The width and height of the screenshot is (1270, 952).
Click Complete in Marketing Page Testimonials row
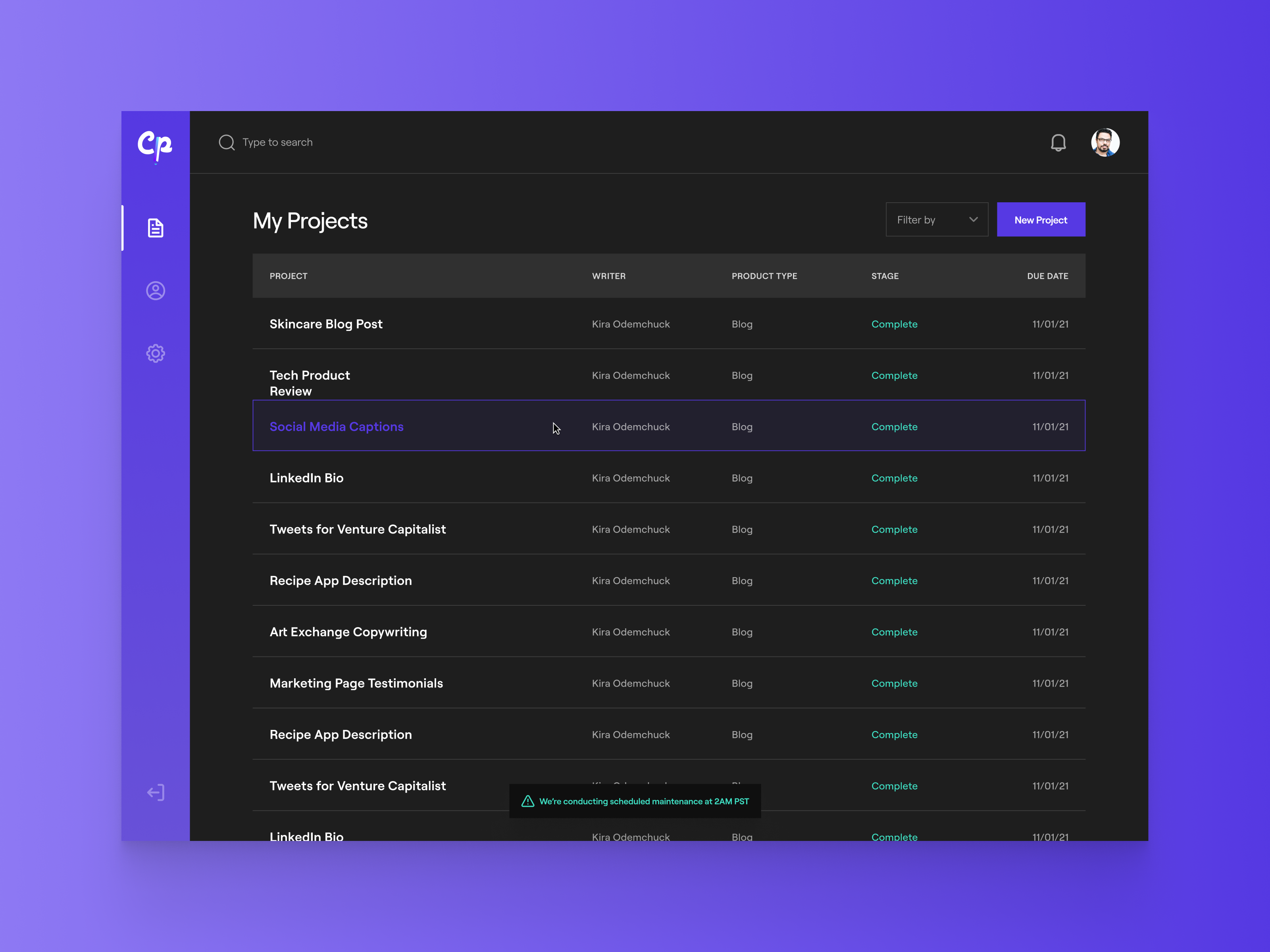point(895,683)
